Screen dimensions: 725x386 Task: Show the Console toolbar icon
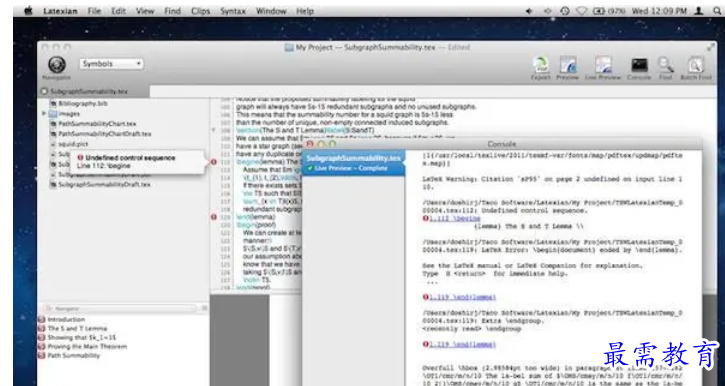[x=639, y=65]
